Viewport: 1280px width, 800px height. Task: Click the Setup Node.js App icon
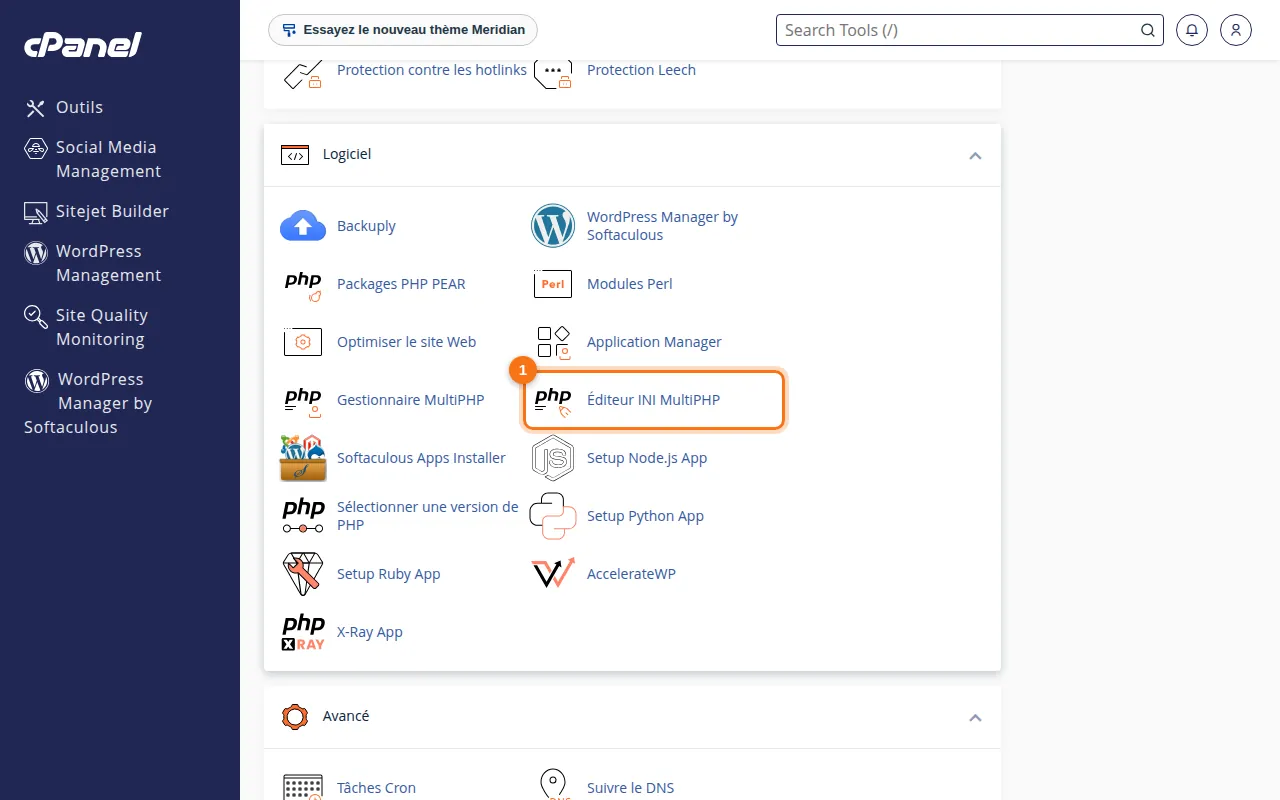(x=553, y=458)
